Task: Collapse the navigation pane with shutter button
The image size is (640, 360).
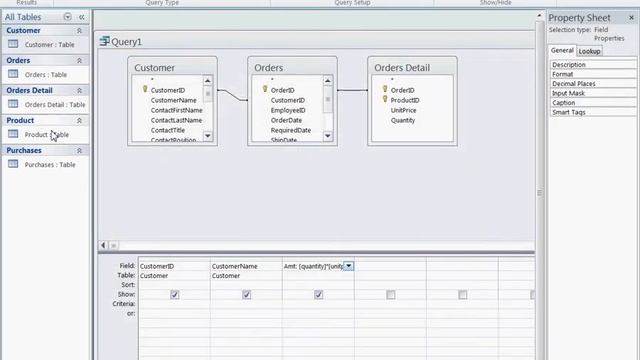Action: (x=82, y=17)
